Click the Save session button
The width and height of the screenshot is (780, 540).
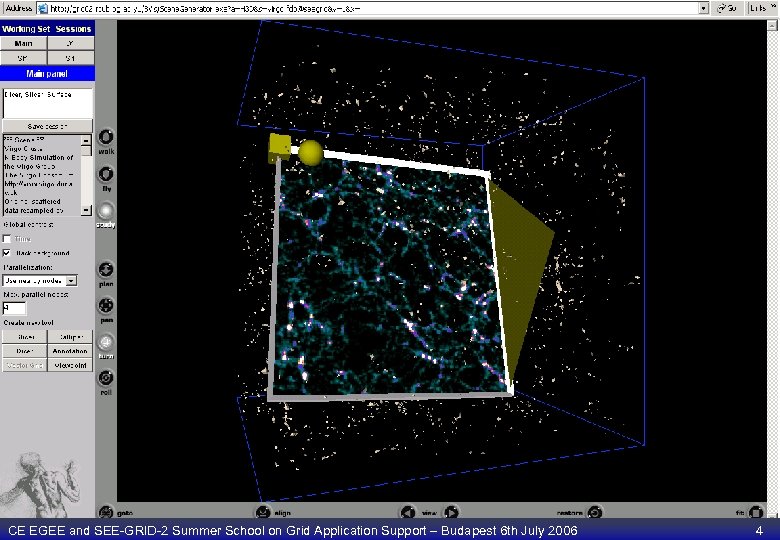(x=47, y=126)
